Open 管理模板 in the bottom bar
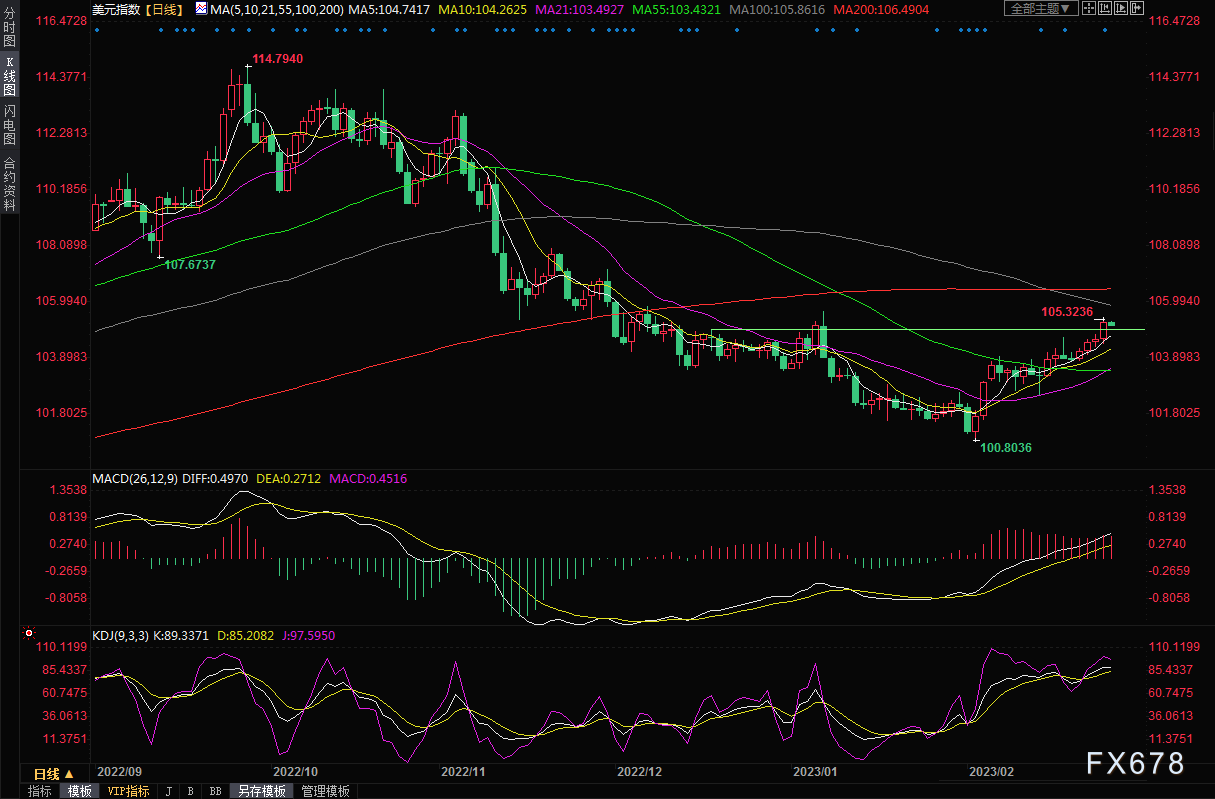1215x799 pixels. 326,791
